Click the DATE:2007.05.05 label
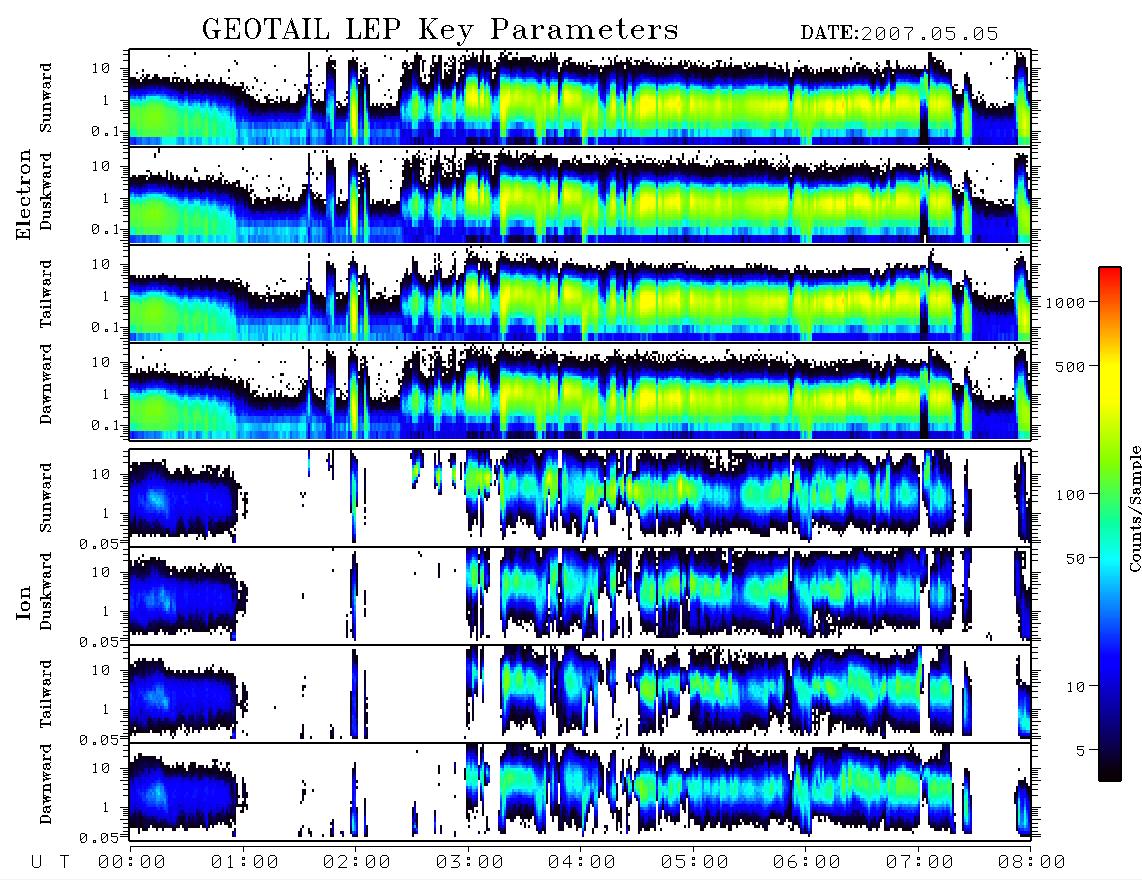The width and height of the screenshot is (1142, 880). pos(899,34)
